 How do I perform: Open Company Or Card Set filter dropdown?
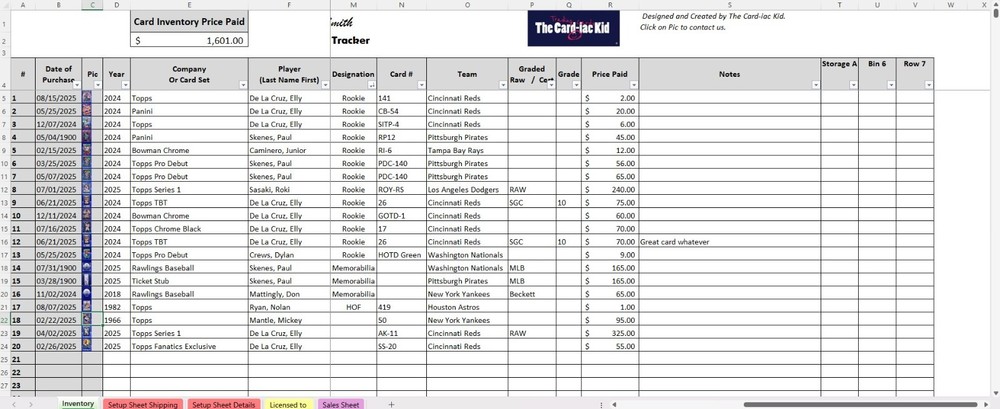point(243,85)
